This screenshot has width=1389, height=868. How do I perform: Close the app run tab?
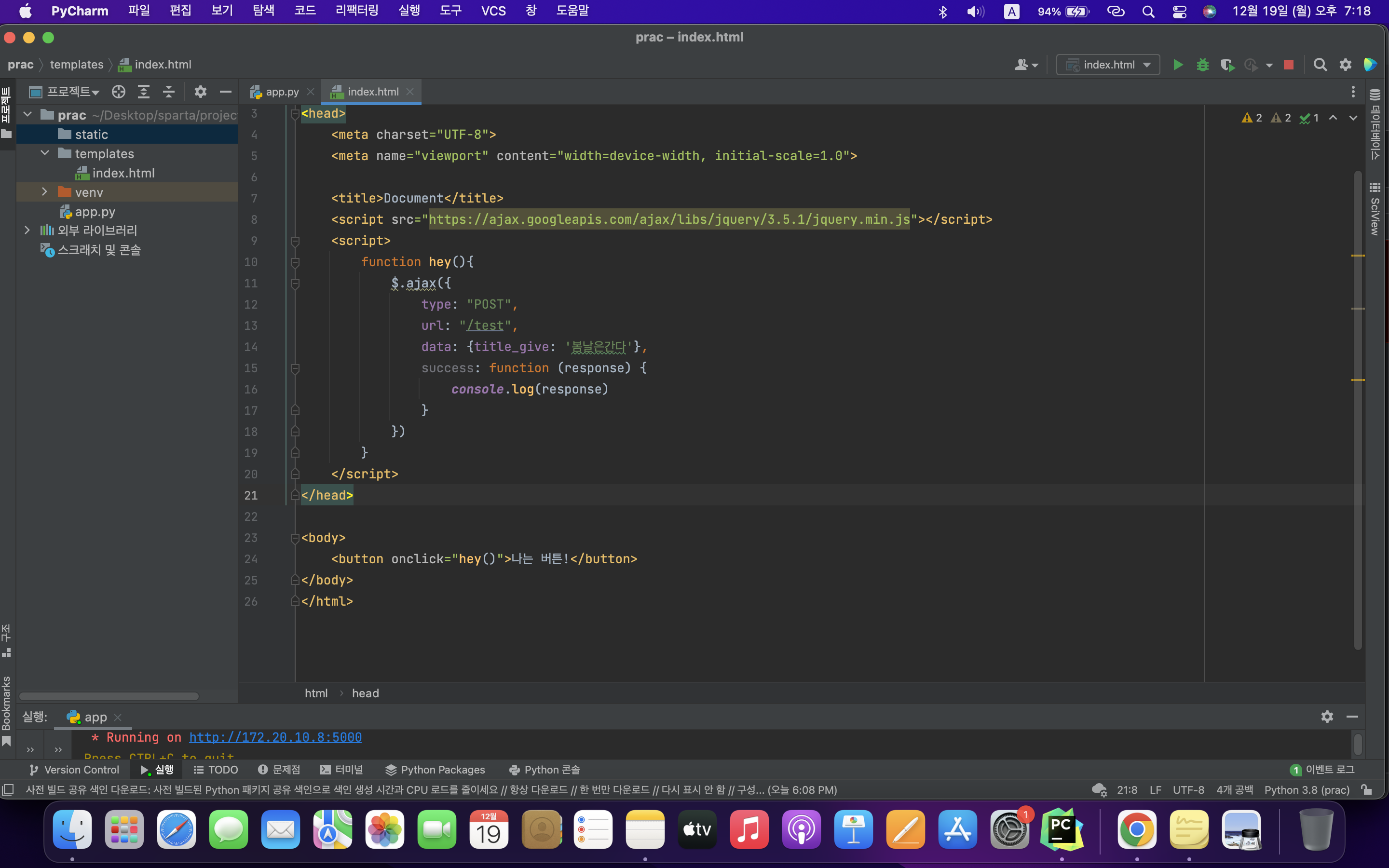coord(118,718)
